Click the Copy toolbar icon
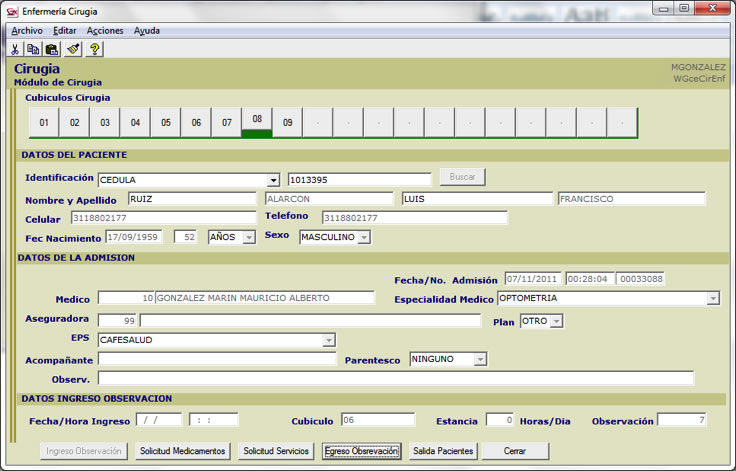The image size is (736, 471). 33,49
